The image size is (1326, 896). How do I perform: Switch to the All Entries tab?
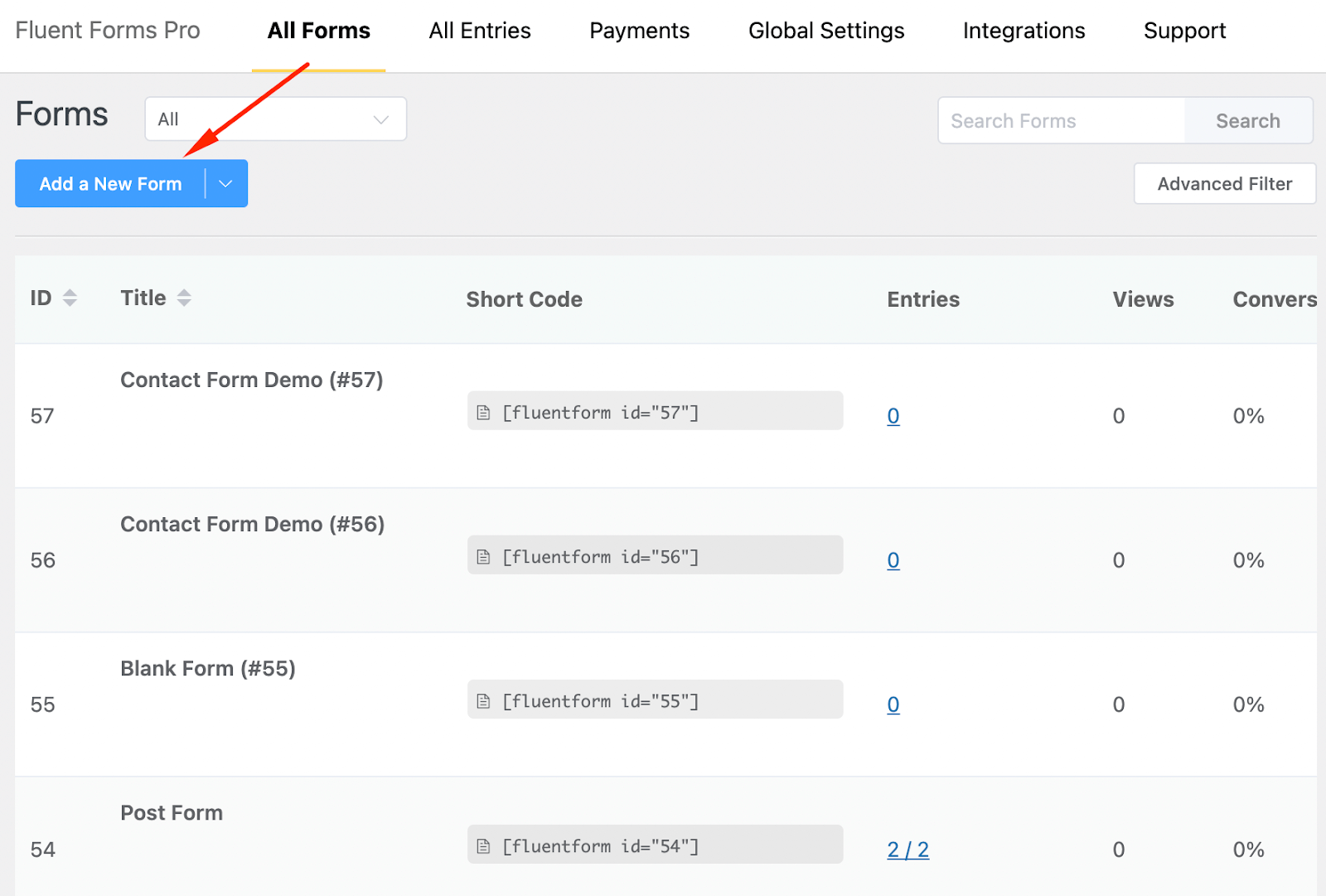tap(480, 31)
